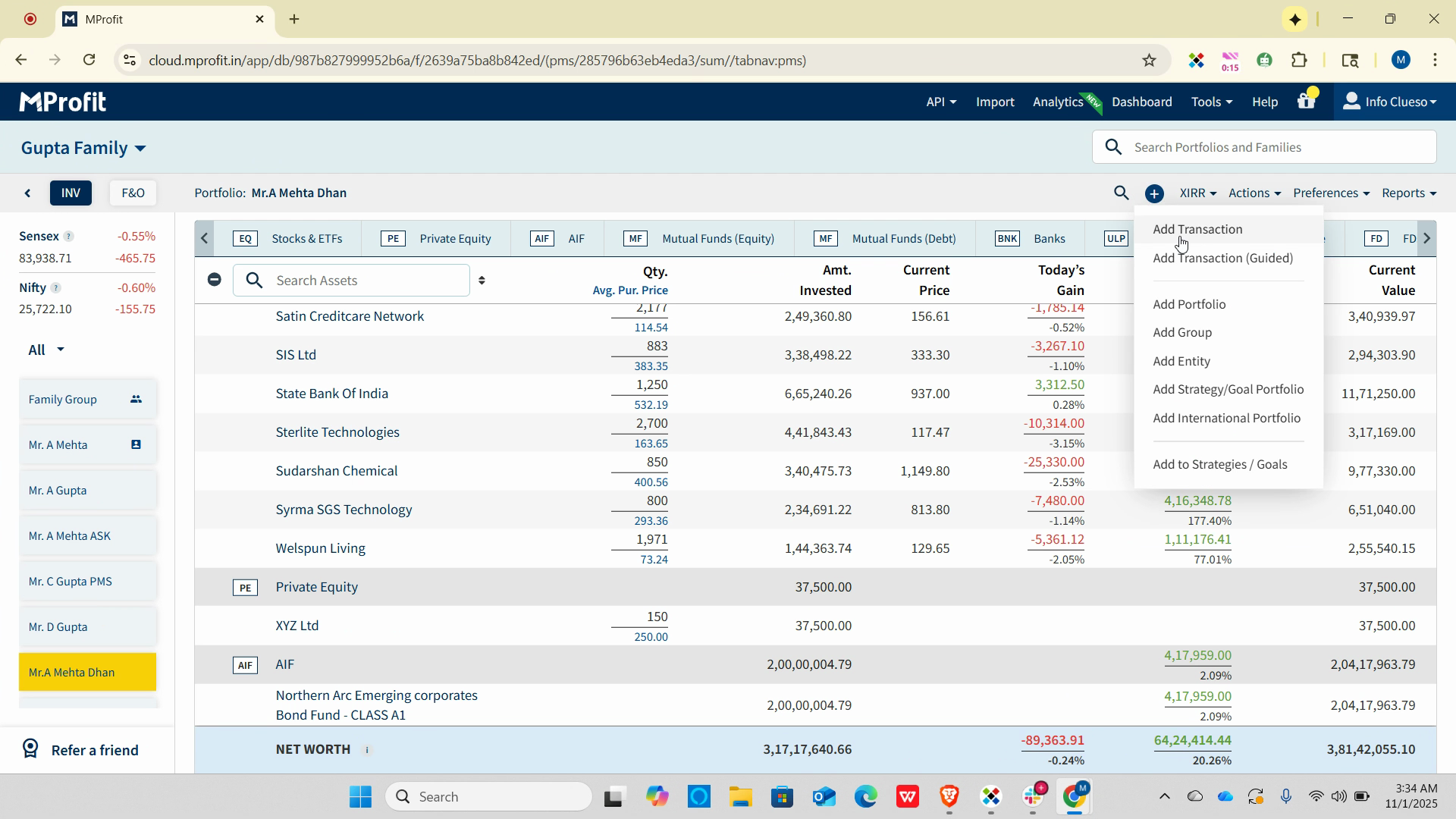Screen dimensions: 1456x819
Task: Click Refer a friend link
Action: [95, 750]
